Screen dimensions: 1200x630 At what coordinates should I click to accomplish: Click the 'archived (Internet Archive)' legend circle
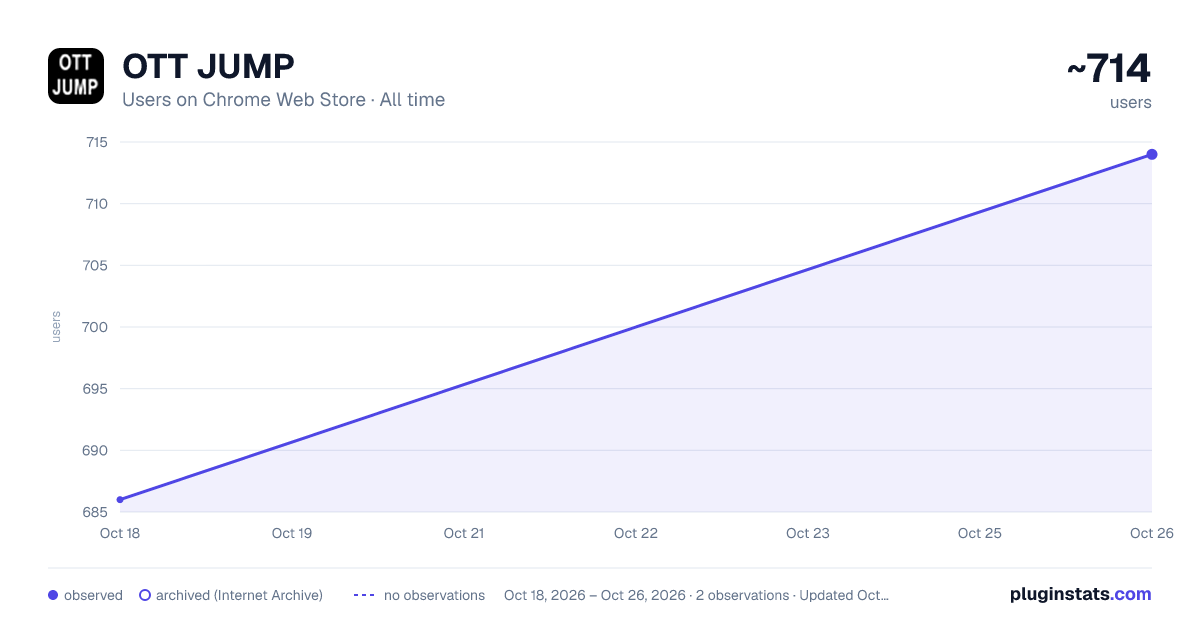point(145,595)
